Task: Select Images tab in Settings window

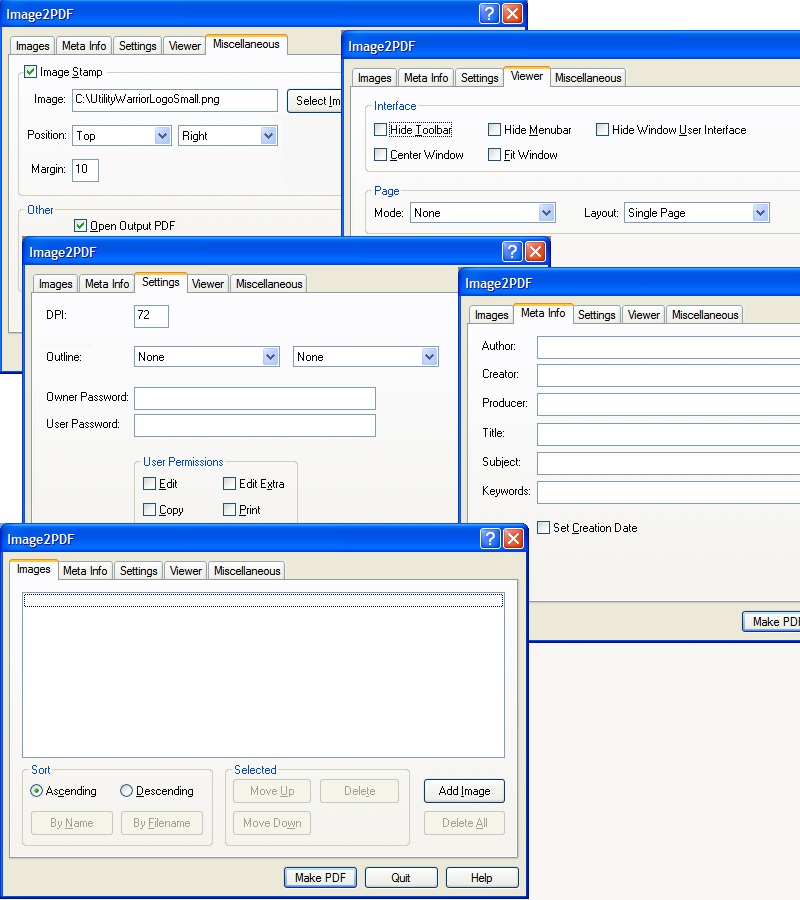Action: point(56,284)
